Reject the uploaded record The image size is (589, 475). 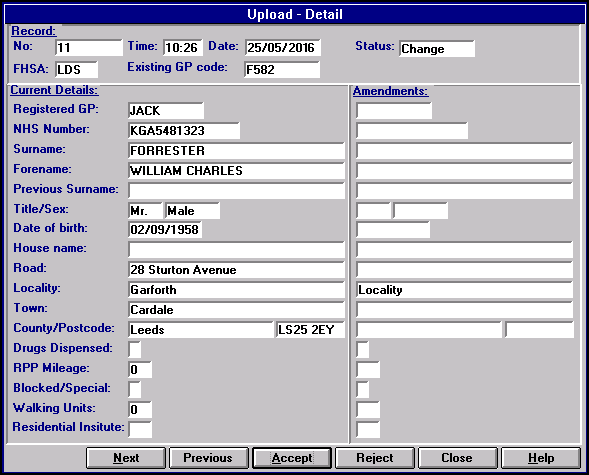[x=375, y=458]
